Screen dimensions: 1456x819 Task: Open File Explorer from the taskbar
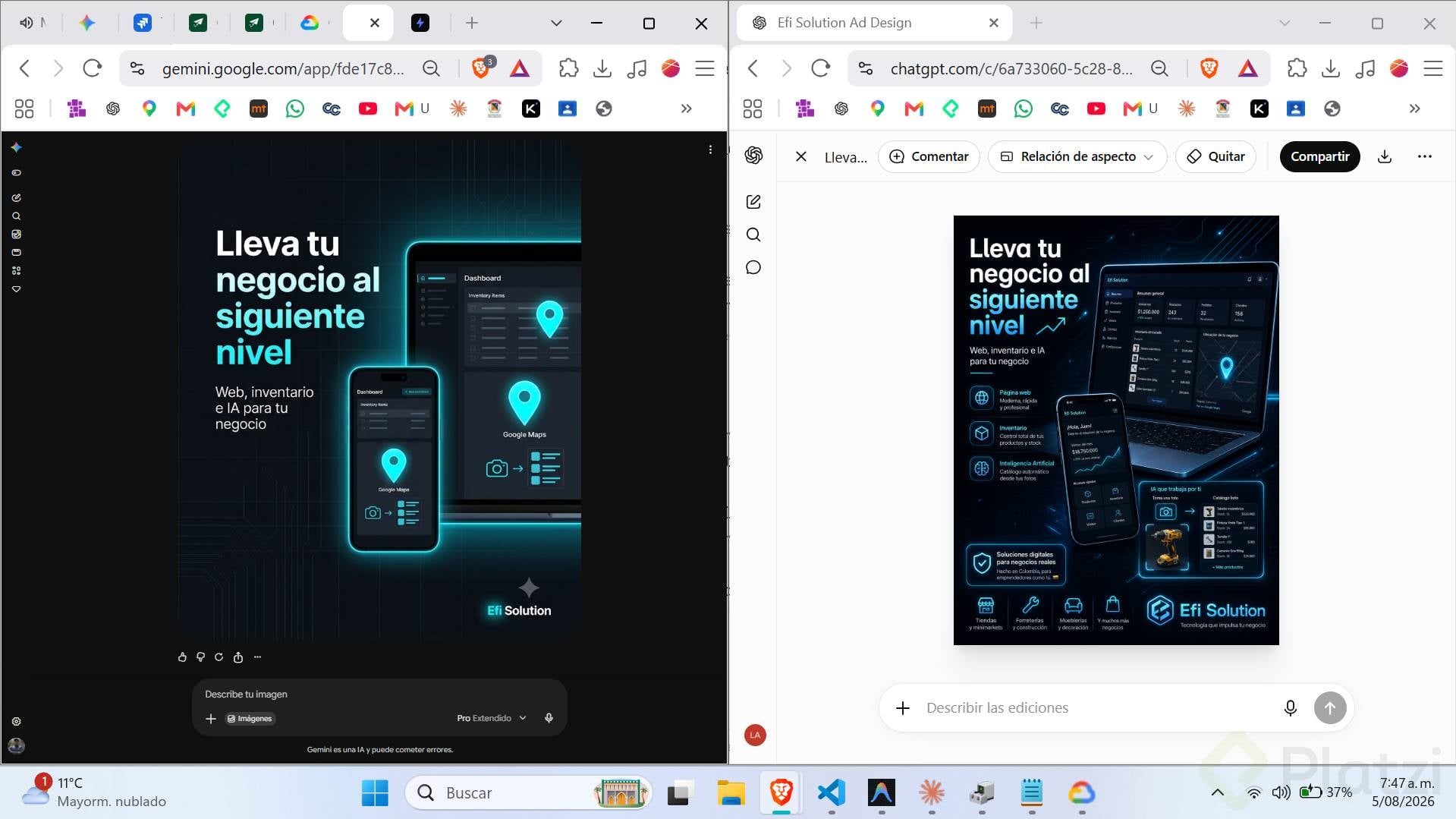[731, 793]
